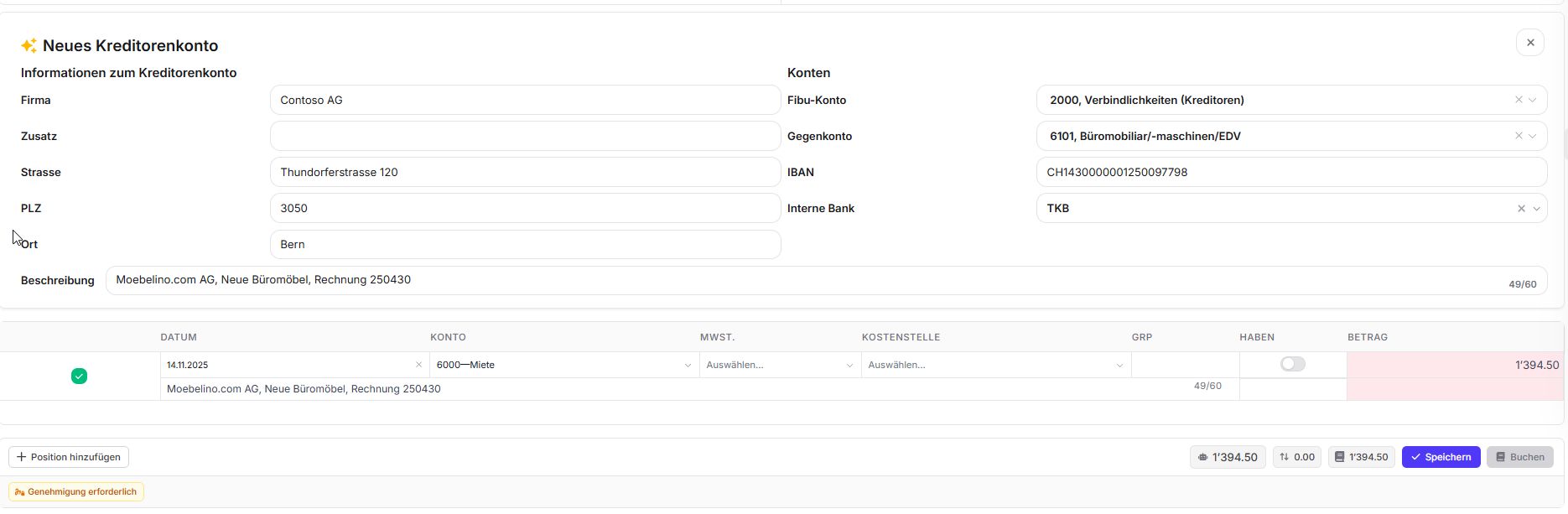Click the Buchen button

click(1519, 457)
